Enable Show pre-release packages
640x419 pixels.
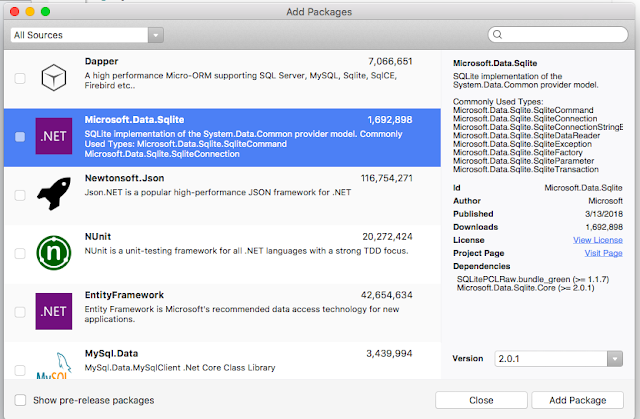pos(21,400)
